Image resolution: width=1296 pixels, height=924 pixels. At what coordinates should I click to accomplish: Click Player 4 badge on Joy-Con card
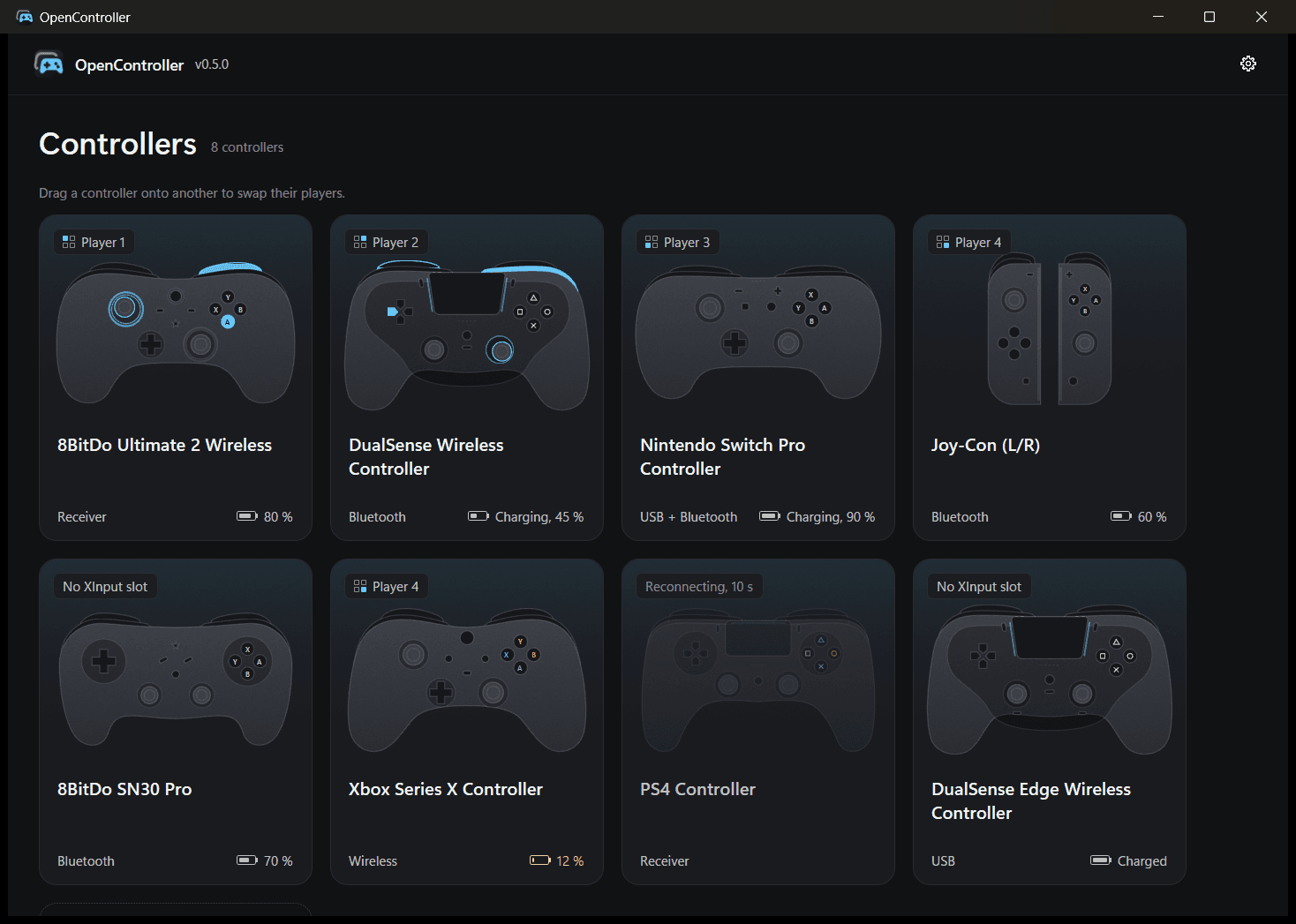coord(968,242)
